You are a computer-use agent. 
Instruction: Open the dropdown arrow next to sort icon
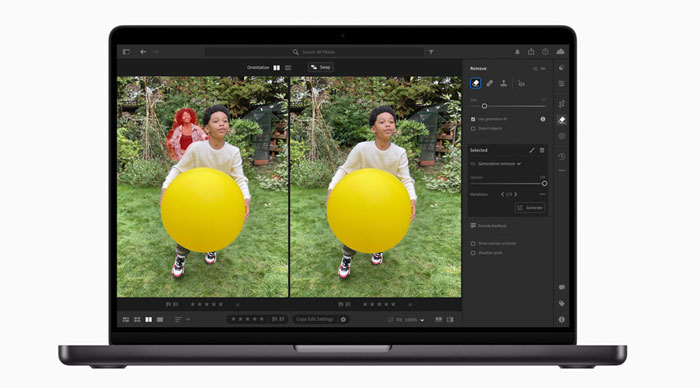coord(188,320)
